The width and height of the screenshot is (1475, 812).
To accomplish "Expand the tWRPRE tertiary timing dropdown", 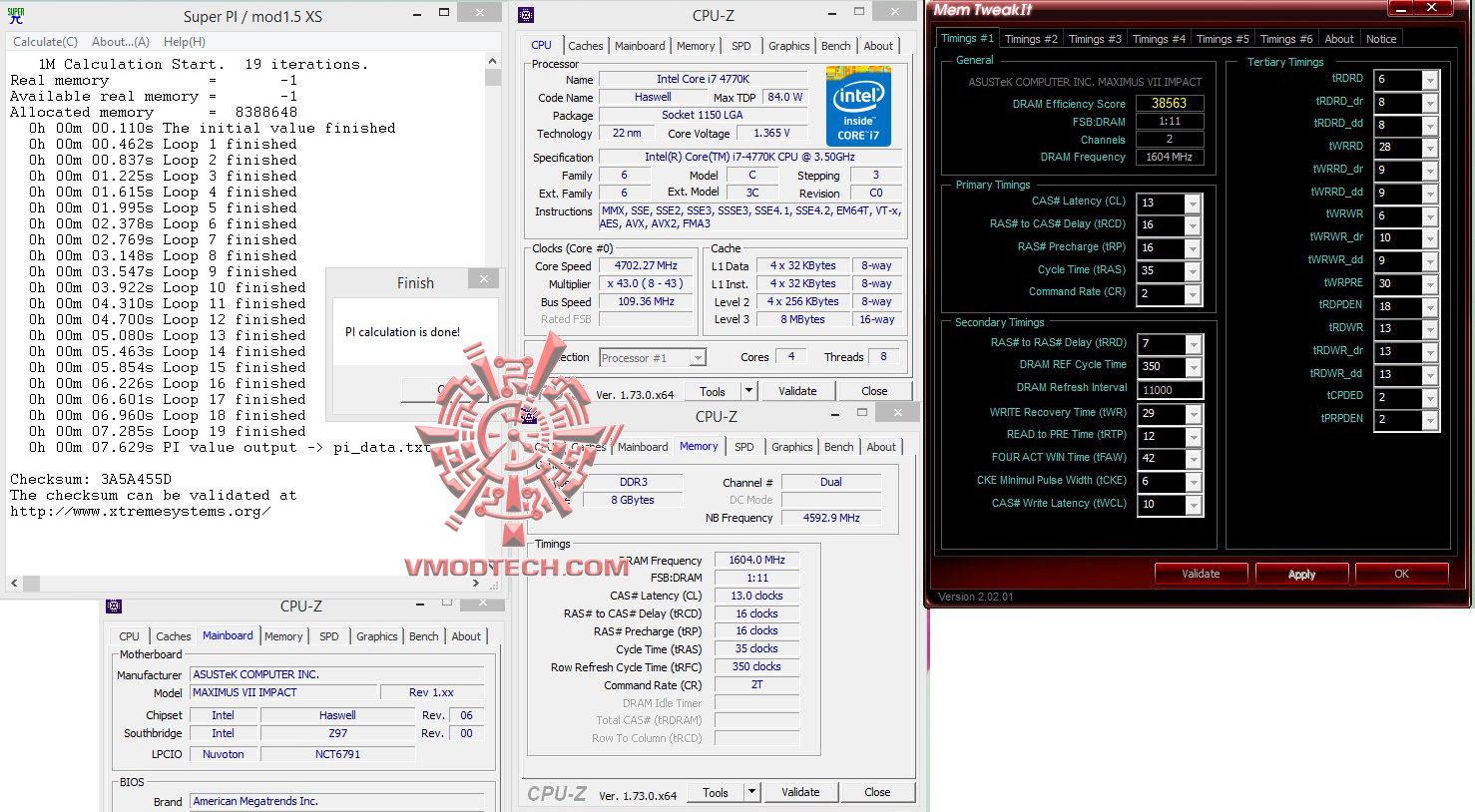I will coord(1430,284).
